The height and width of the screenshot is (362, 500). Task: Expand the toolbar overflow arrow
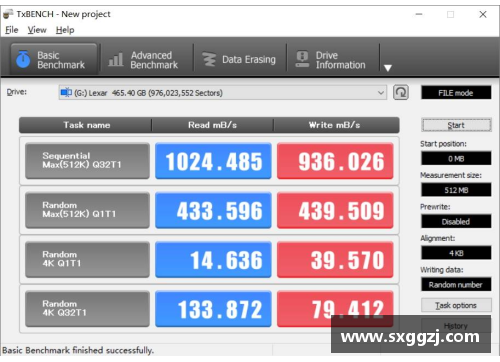pyautogui.click(x=388, y=68)
